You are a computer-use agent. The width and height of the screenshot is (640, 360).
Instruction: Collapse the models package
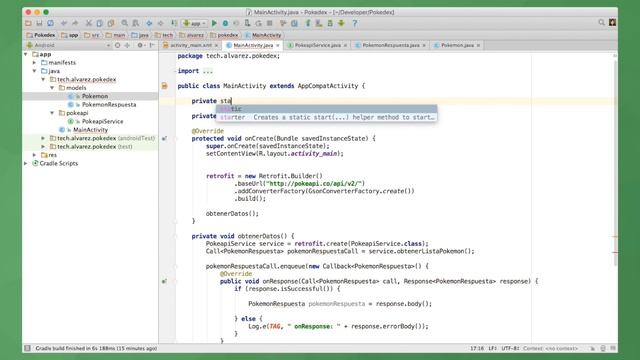click(x=52, y=88)
